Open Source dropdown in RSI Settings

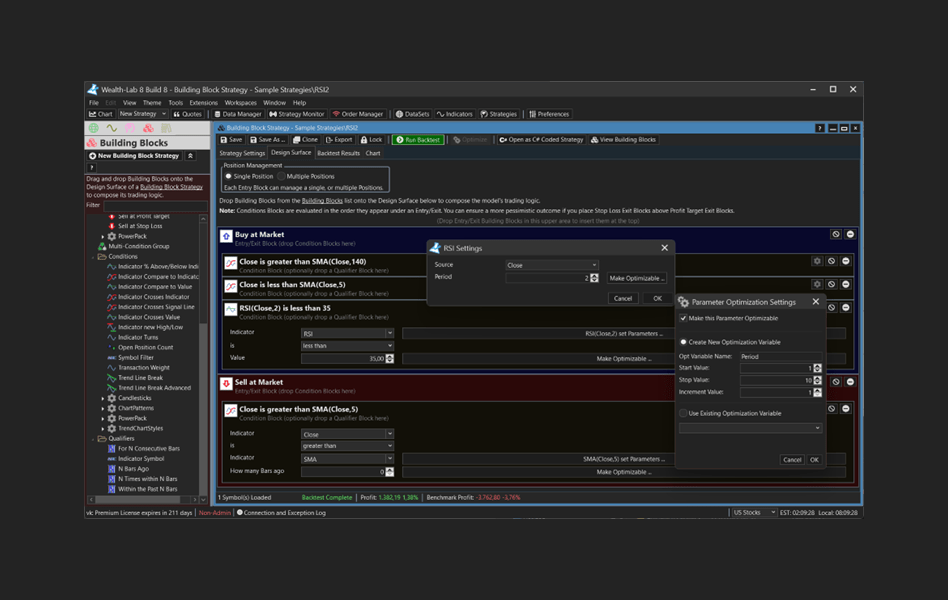click(551, 265)
